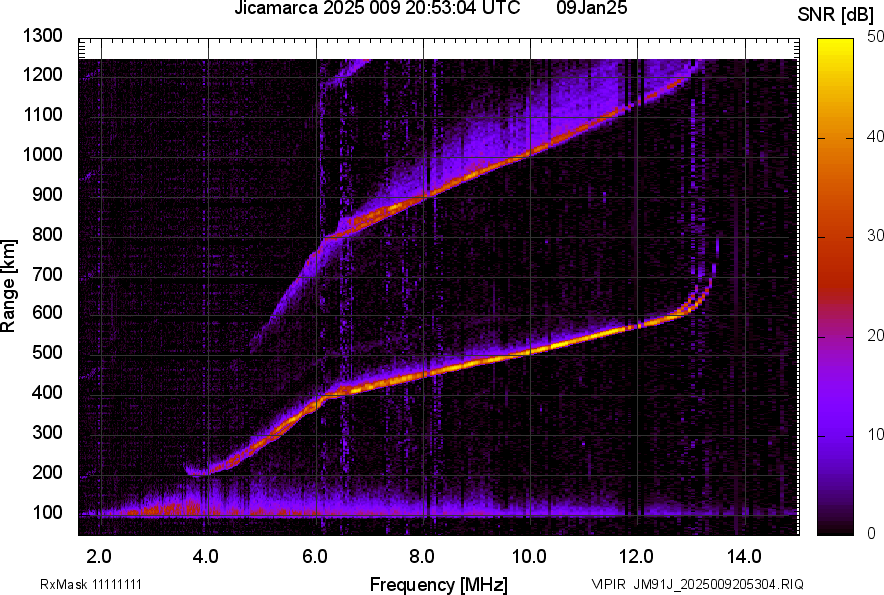Click the 1200 range tick label

pyautogui.click(x=42, y=74)
